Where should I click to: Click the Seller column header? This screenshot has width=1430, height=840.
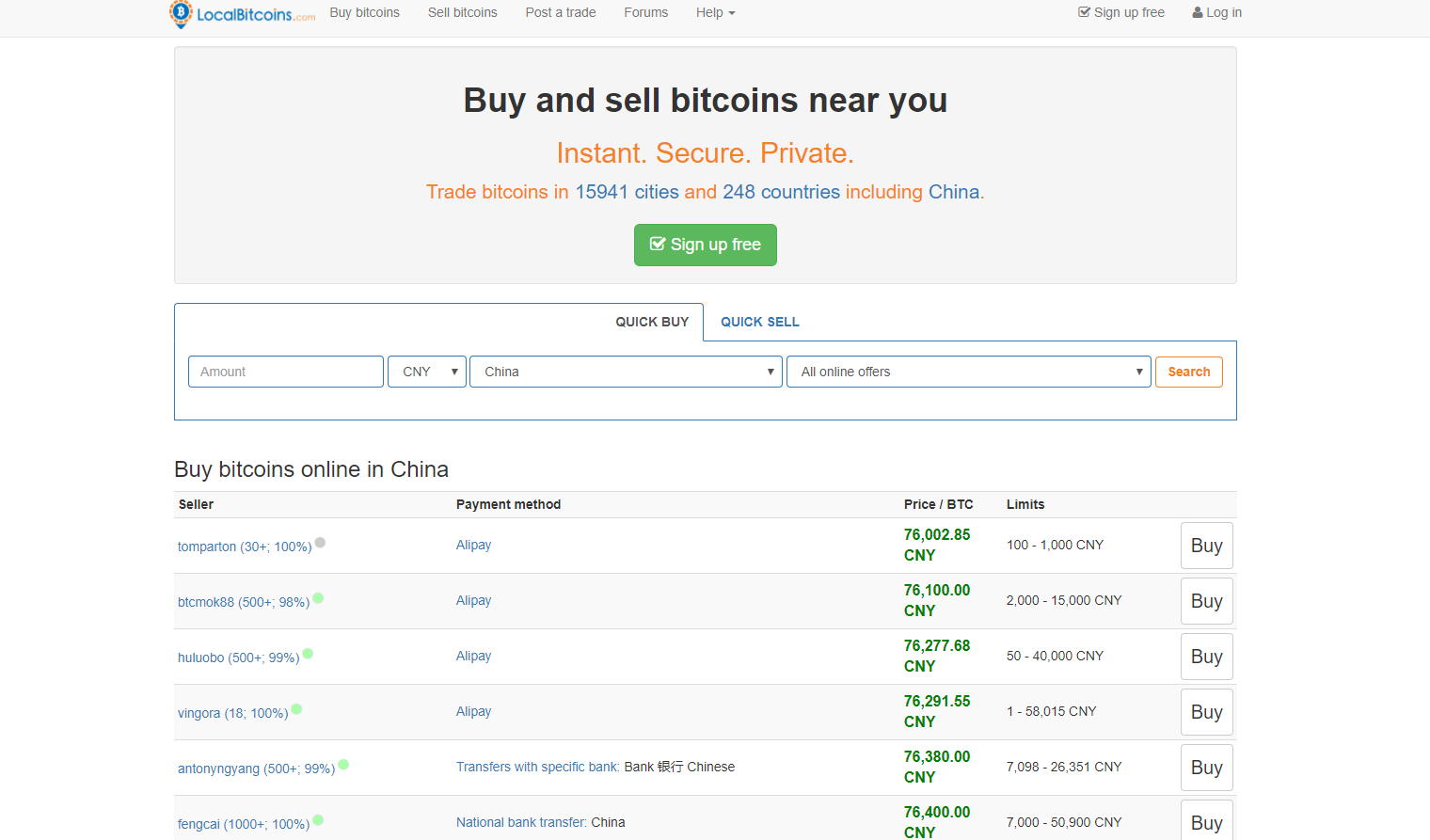196,504
